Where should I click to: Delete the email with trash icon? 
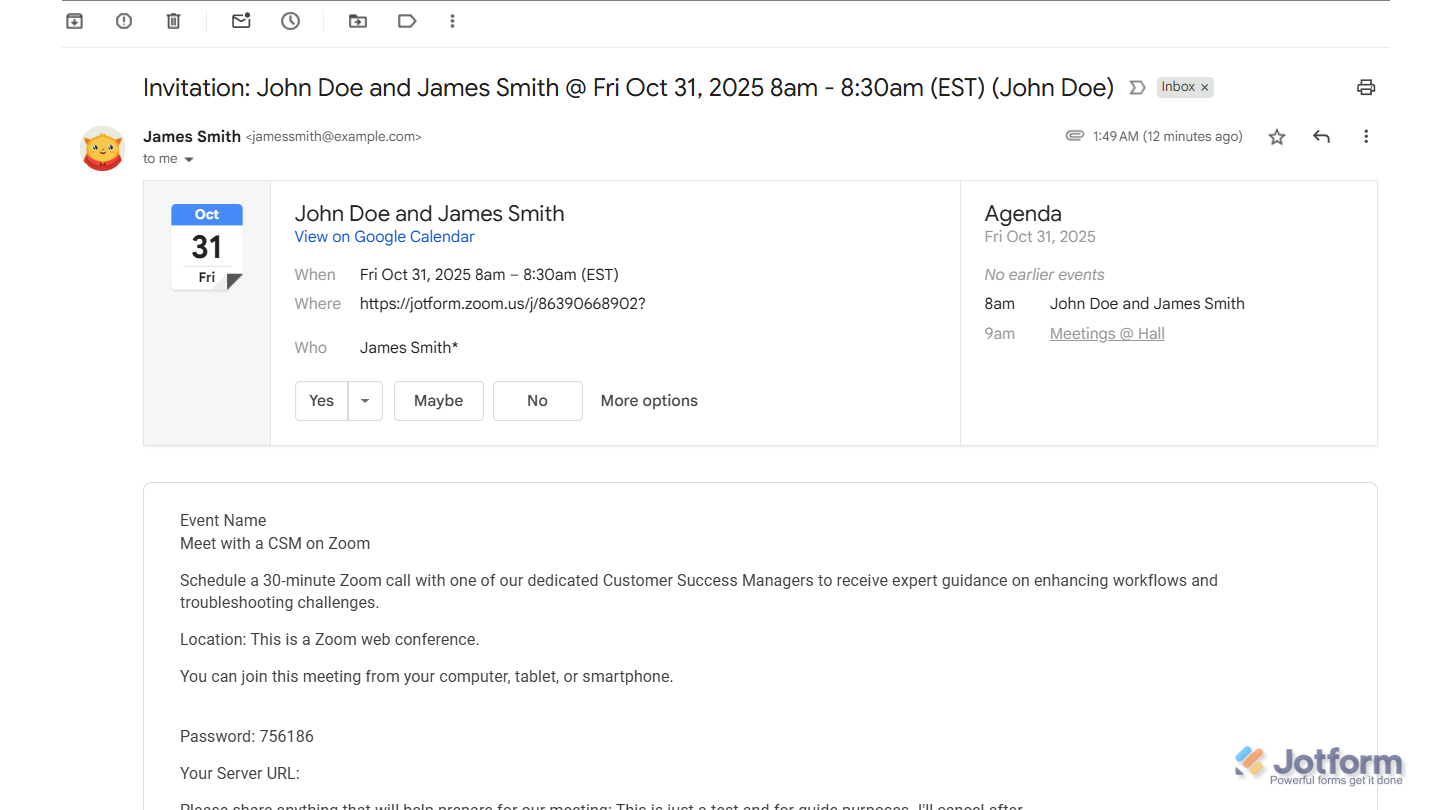point(173,20)
